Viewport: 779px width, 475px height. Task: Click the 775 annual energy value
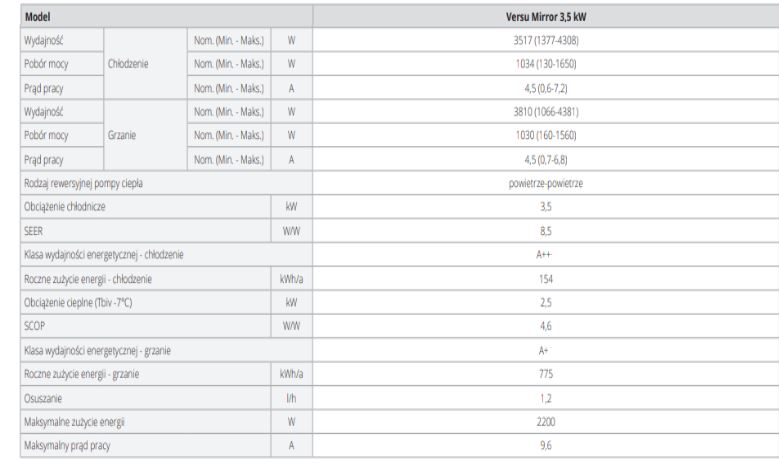coord(545,373)
